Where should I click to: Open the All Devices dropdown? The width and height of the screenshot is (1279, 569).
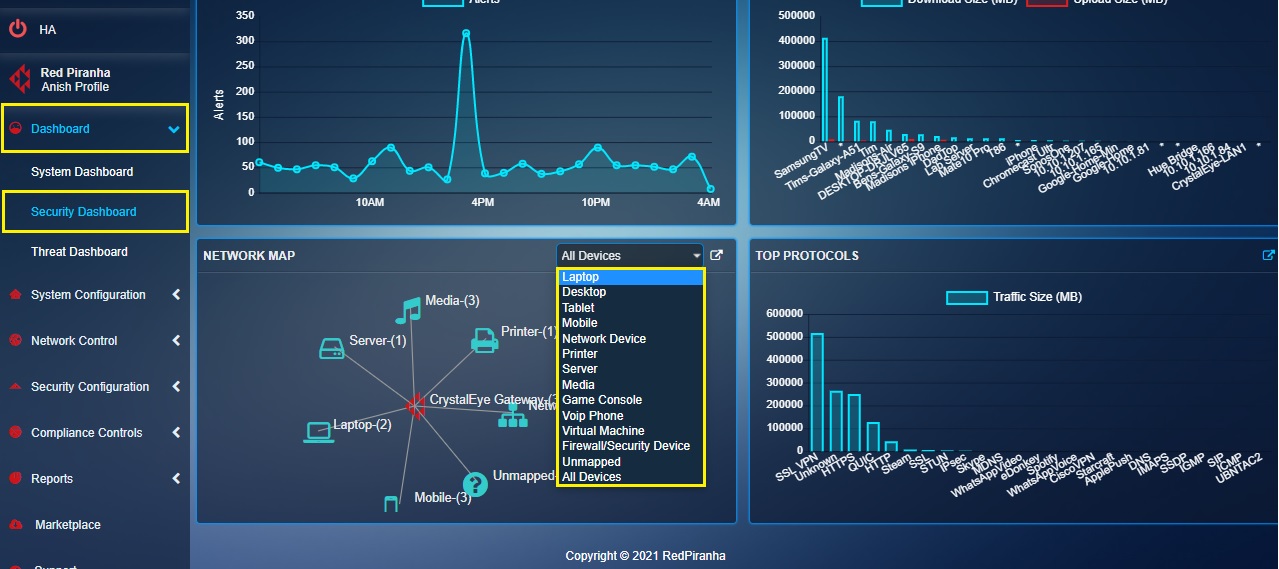point(630,256)
